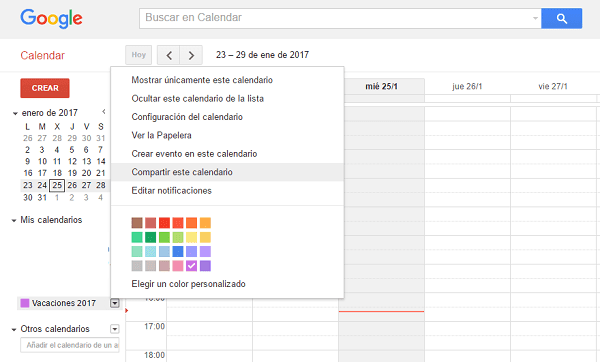This screenshot has height=362, width=600.
Task: Click the mini calendar previous month arrow
Action: pos(104,112)
